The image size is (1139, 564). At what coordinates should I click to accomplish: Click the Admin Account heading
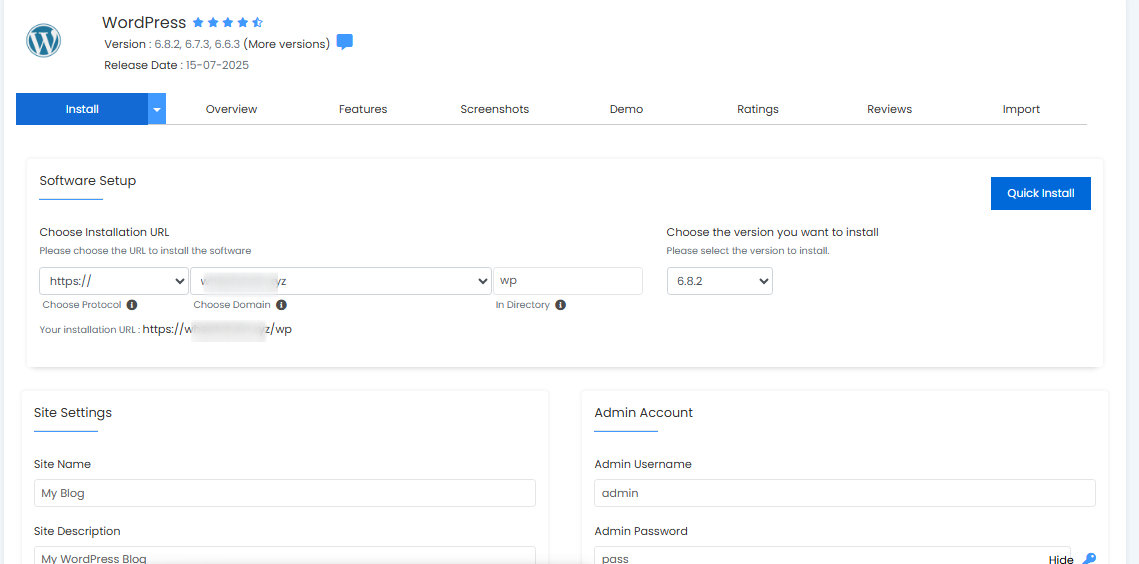(644, 412)
